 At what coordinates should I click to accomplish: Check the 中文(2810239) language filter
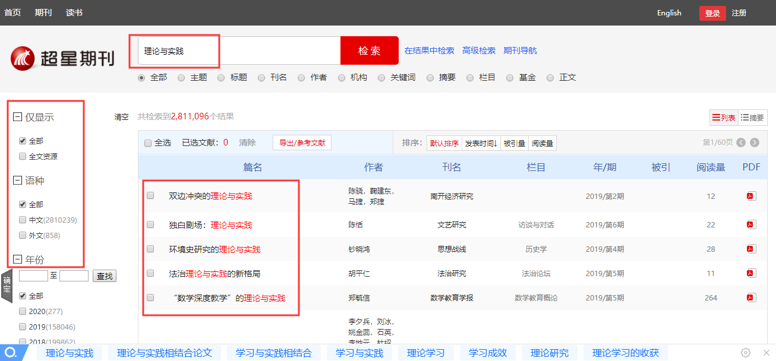click(22, 219)
